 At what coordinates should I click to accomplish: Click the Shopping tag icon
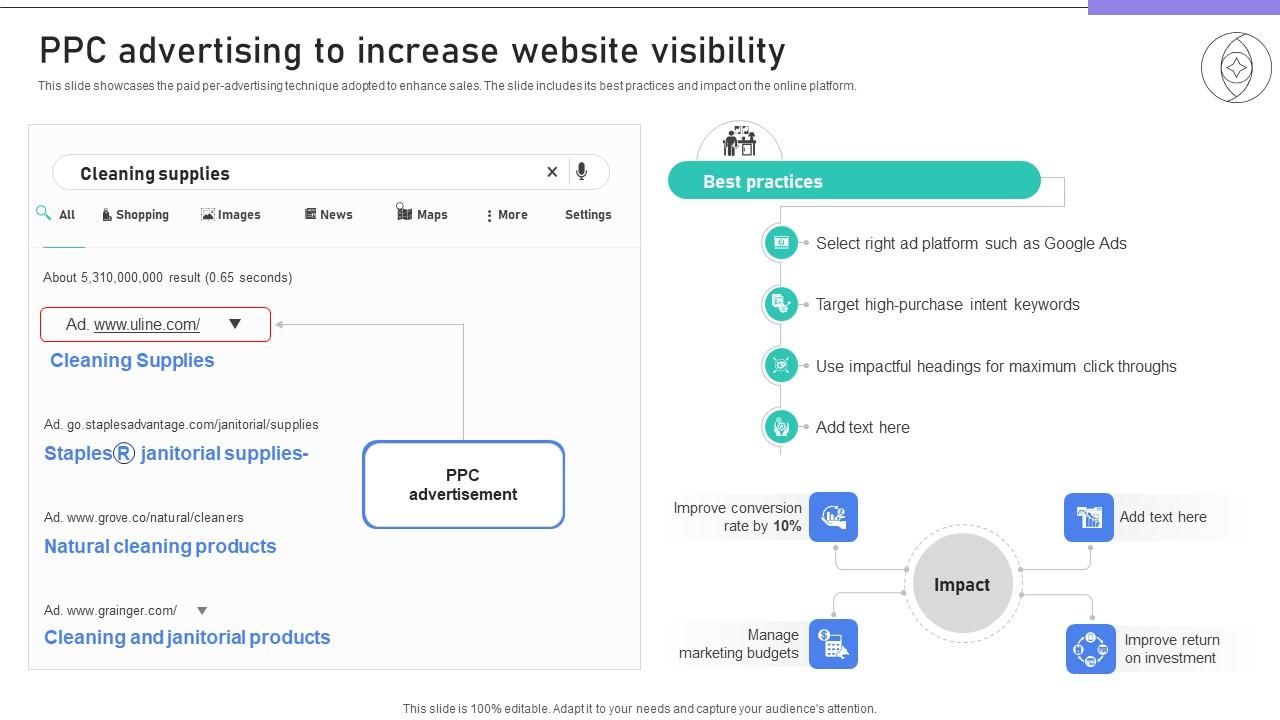point(107,215)
